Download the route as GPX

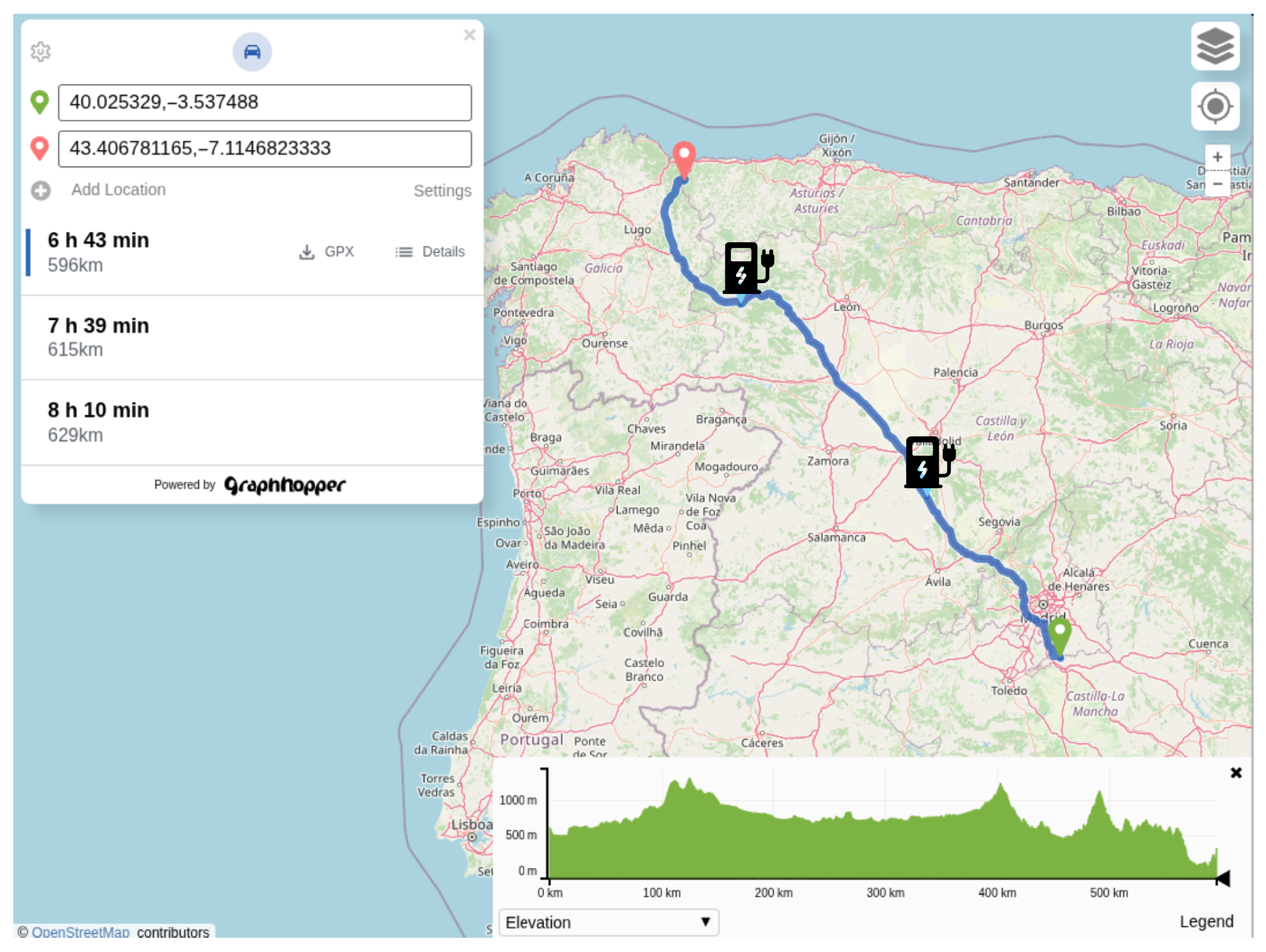point(327,252)
